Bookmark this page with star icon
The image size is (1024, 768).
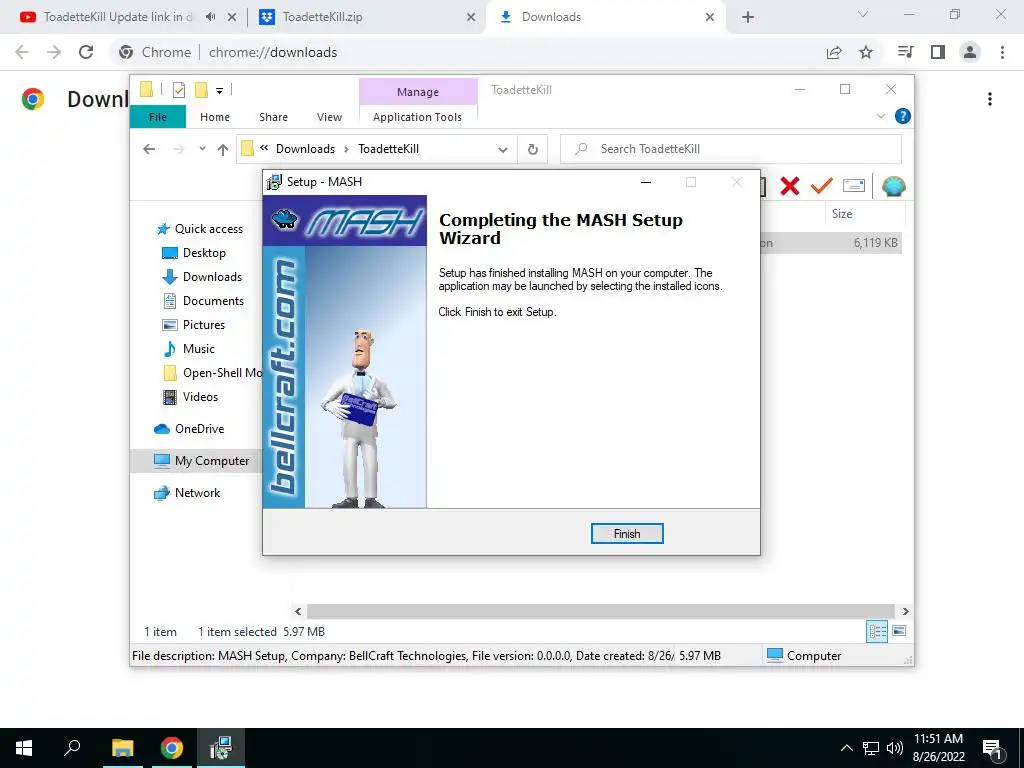coord(866,52)
